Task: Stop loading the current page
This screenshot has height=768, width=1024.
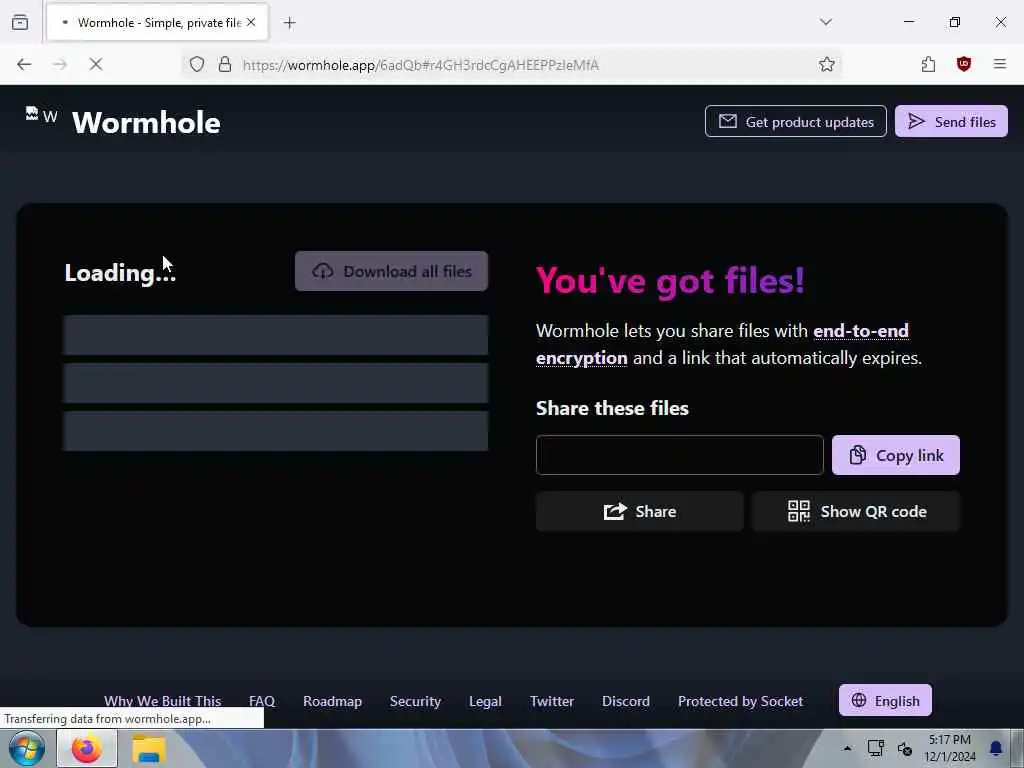Action: point(95,64)
